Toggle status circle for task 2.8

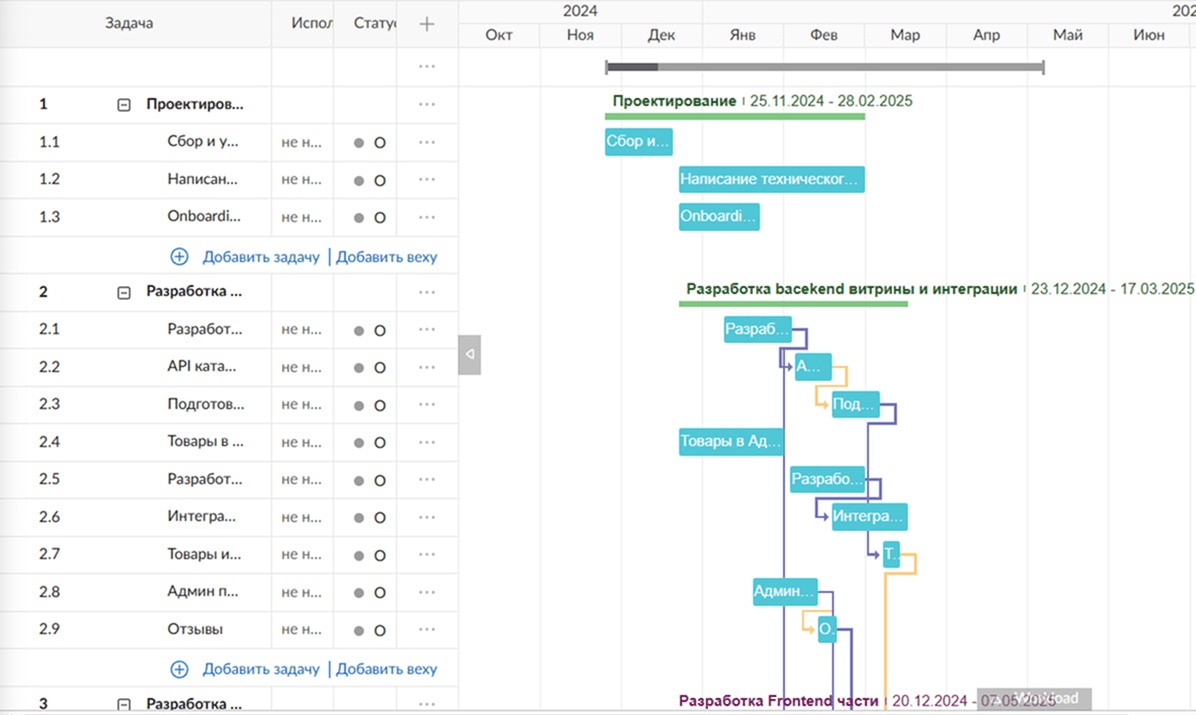(x=380, y=592)
